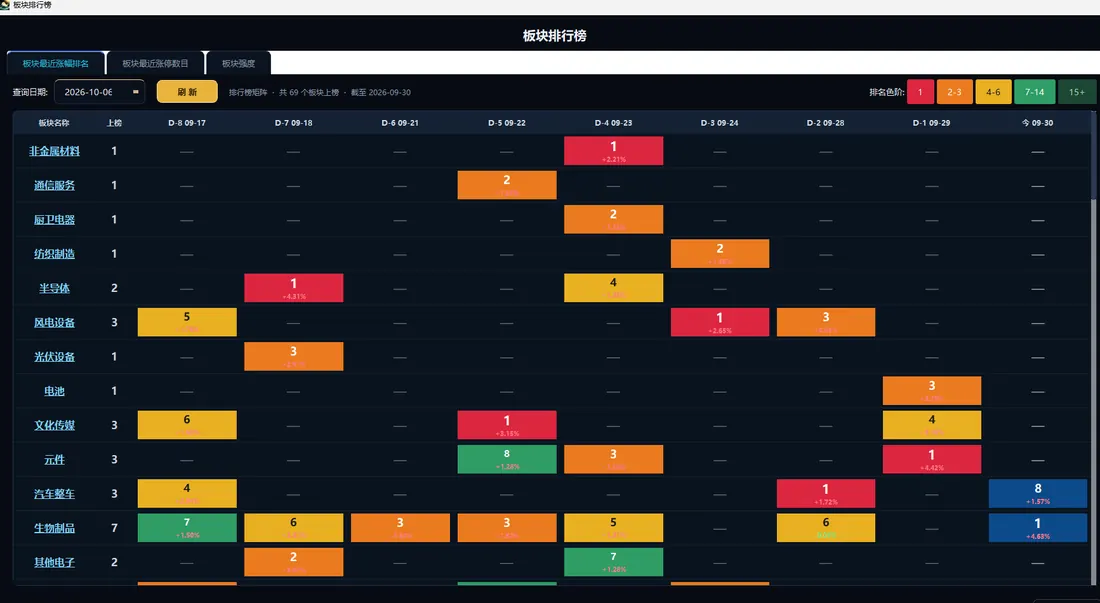
Task: Open the 汽车整车 sector link
Action: point(54,494)
